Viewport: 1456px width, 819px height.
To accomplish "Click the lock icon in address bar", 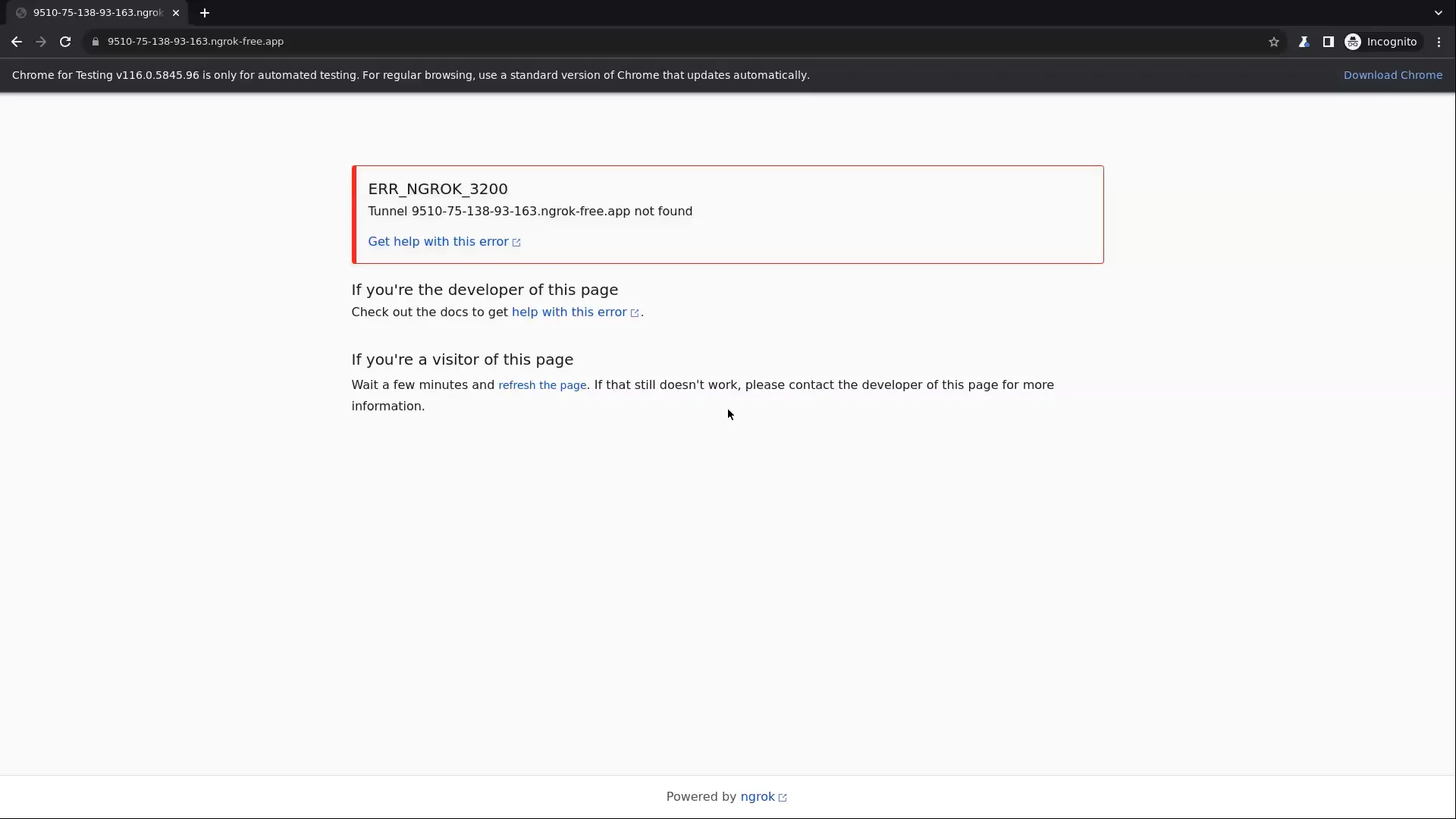I will click(96, 42).
